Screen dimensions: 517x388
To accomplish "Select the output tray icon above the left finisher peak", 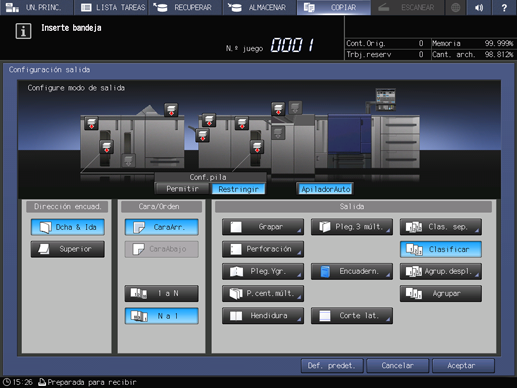I will pyautogui.click(x=171, y=110).
